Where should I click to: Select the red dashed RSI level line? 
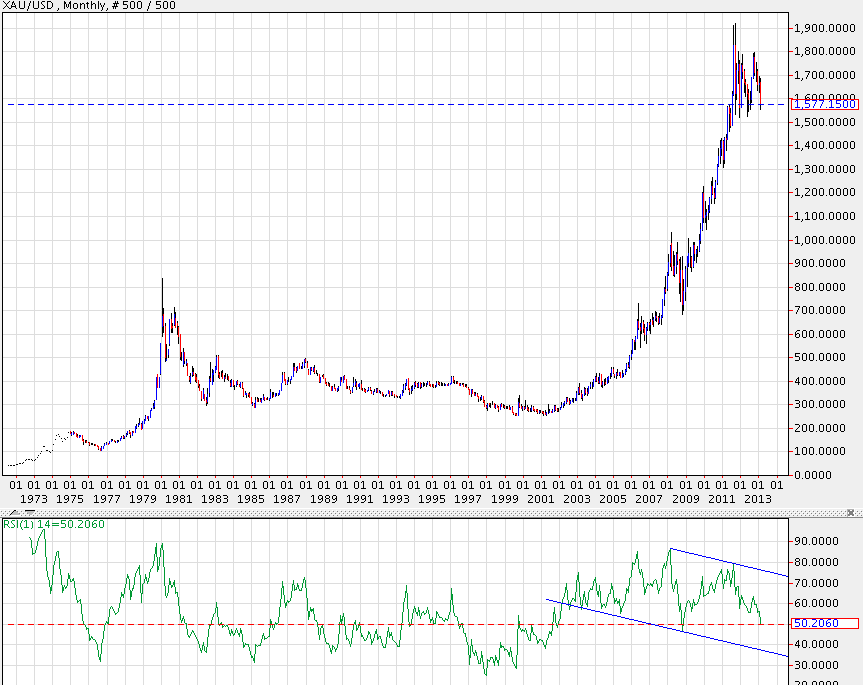point(300,624)
